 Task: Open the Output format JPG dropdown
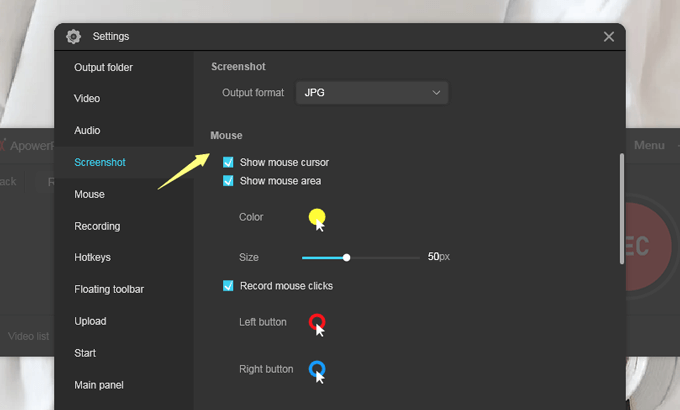(x=372, y=93)
